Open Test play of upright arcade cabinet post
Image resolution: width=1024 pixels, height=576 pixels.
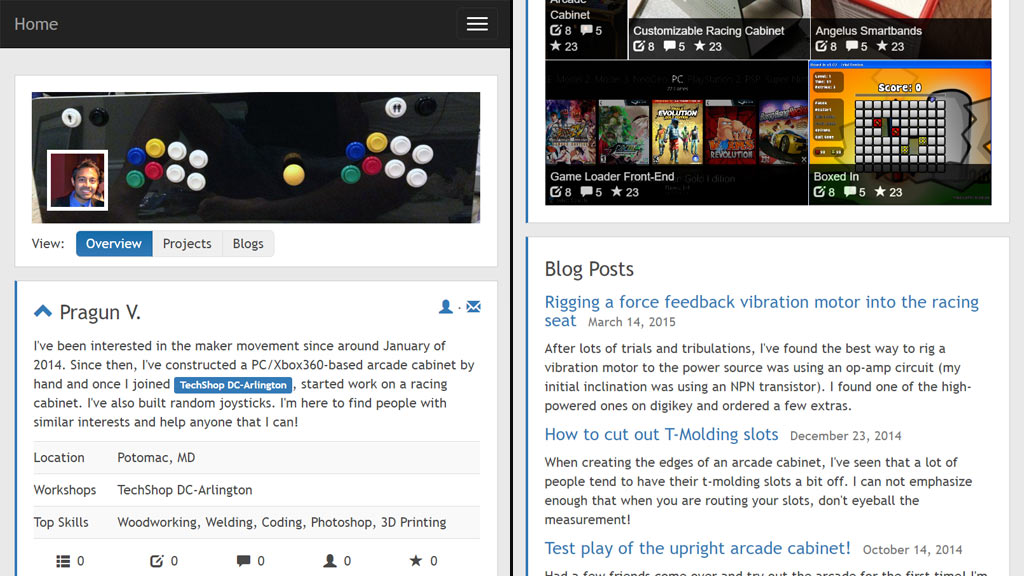click(x=697, y=548)
